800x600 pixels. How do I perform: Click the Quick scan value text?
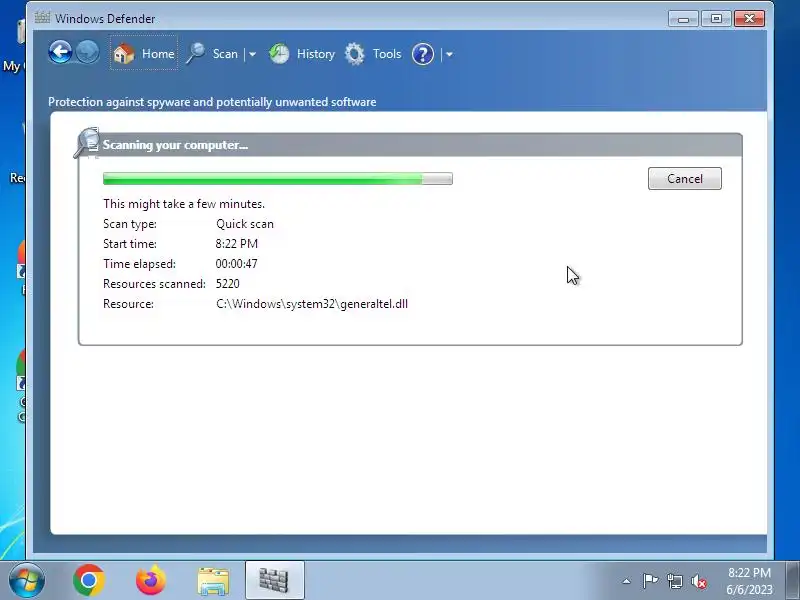click(245, 224)
